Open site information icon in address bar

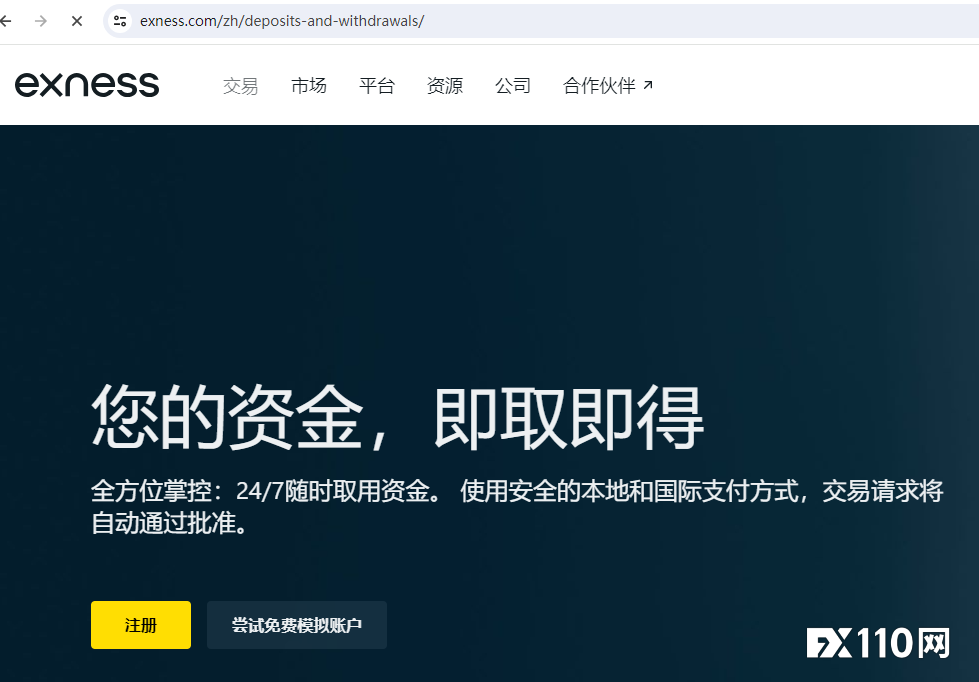119,21
